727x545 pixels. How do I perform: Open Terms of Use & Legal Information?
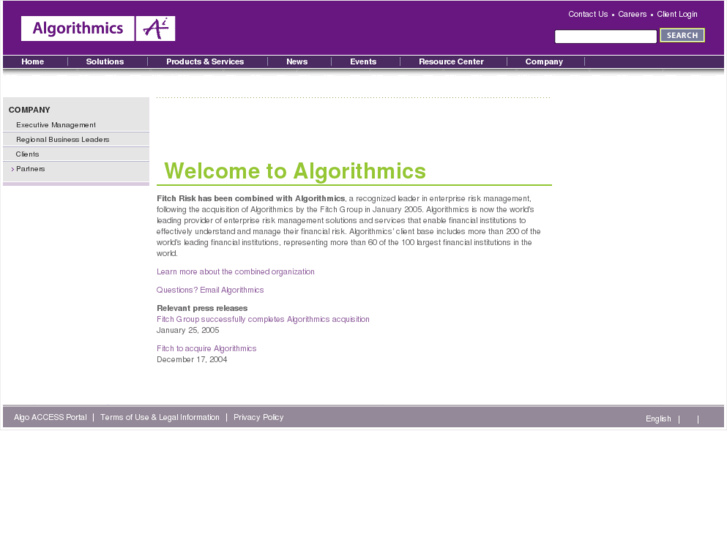click(x=160, y=417)
